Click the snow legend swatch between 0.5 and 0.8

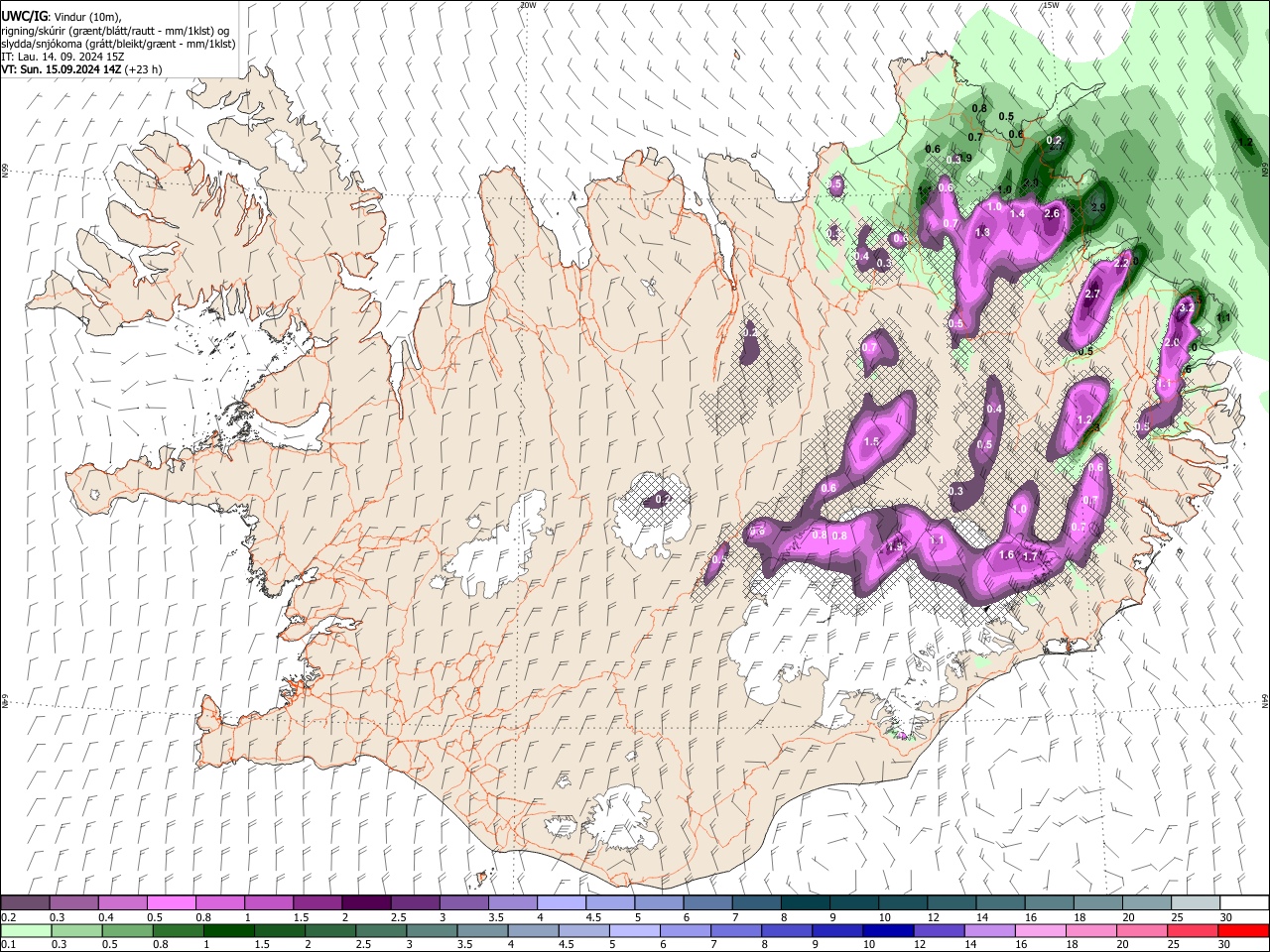pos(172,902)
